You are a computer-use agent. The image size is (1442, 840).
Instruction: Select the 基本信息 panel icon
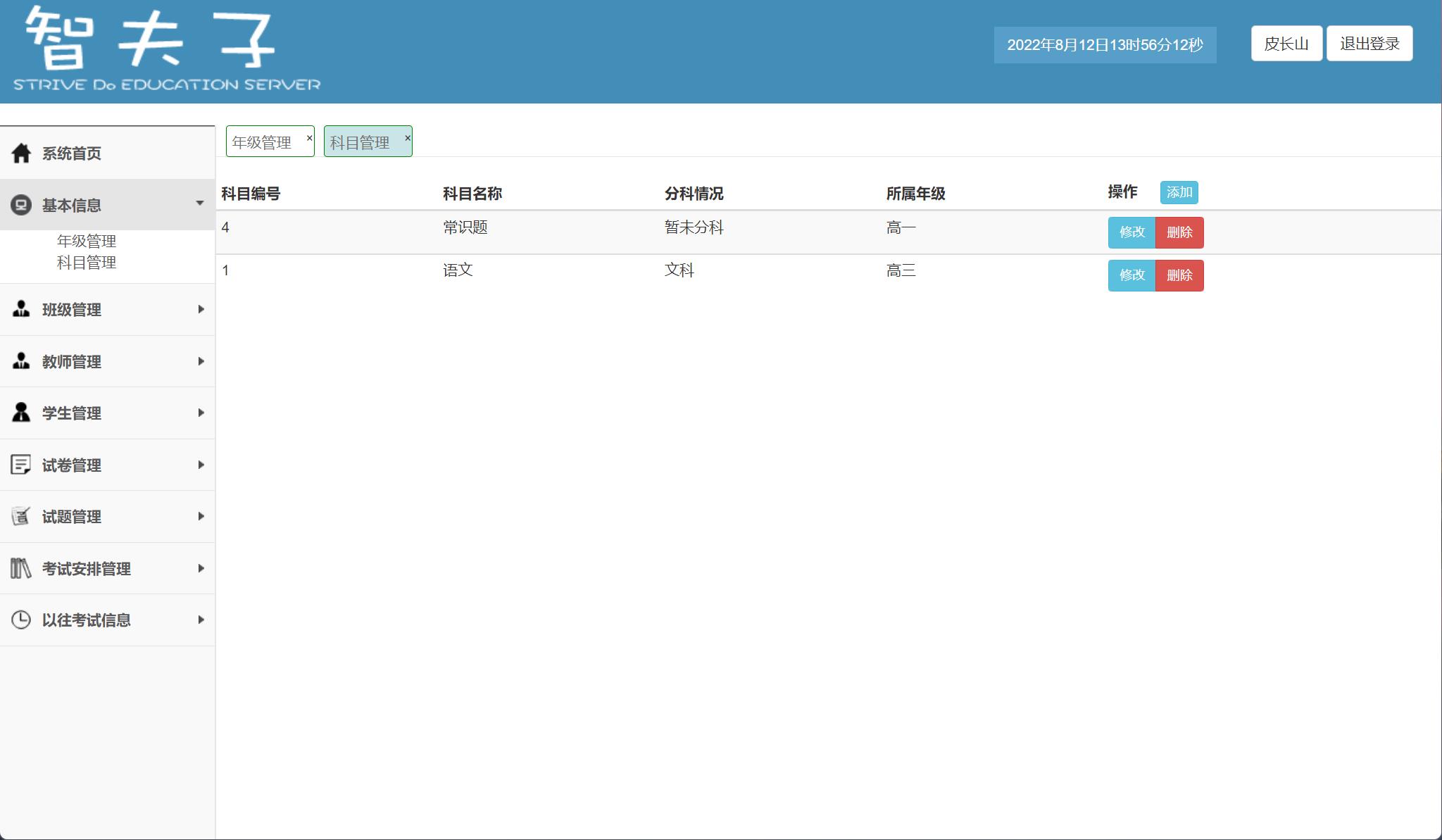(20, 205)
